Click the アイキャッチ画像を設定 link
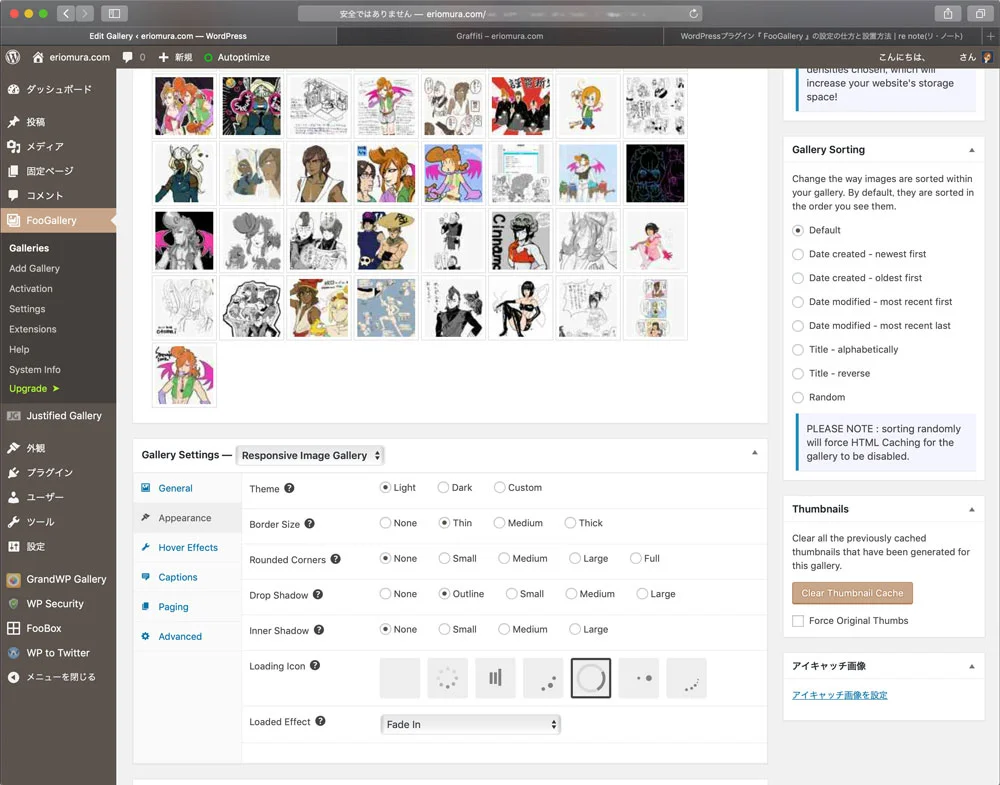The height and width of the screenshot is (785, 1000). click(x=839, y=695)
